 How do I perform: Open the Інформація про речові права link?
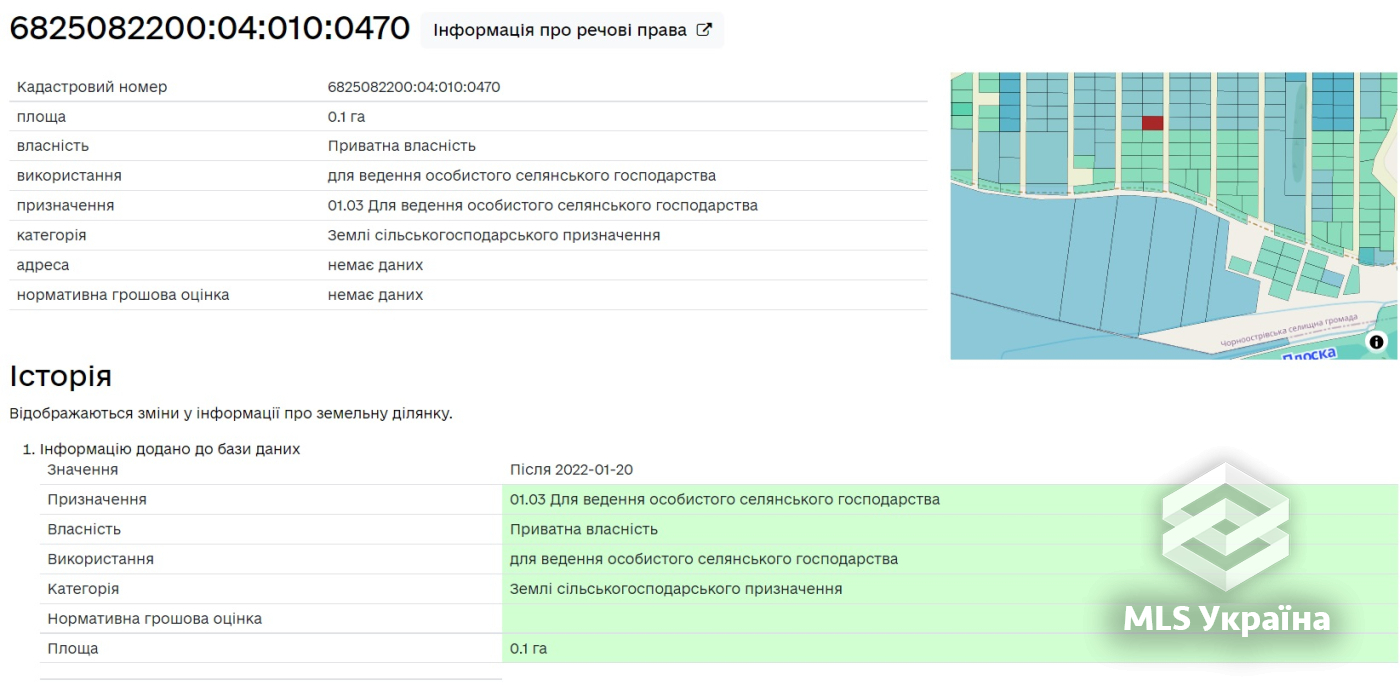[x=571, y=30]
